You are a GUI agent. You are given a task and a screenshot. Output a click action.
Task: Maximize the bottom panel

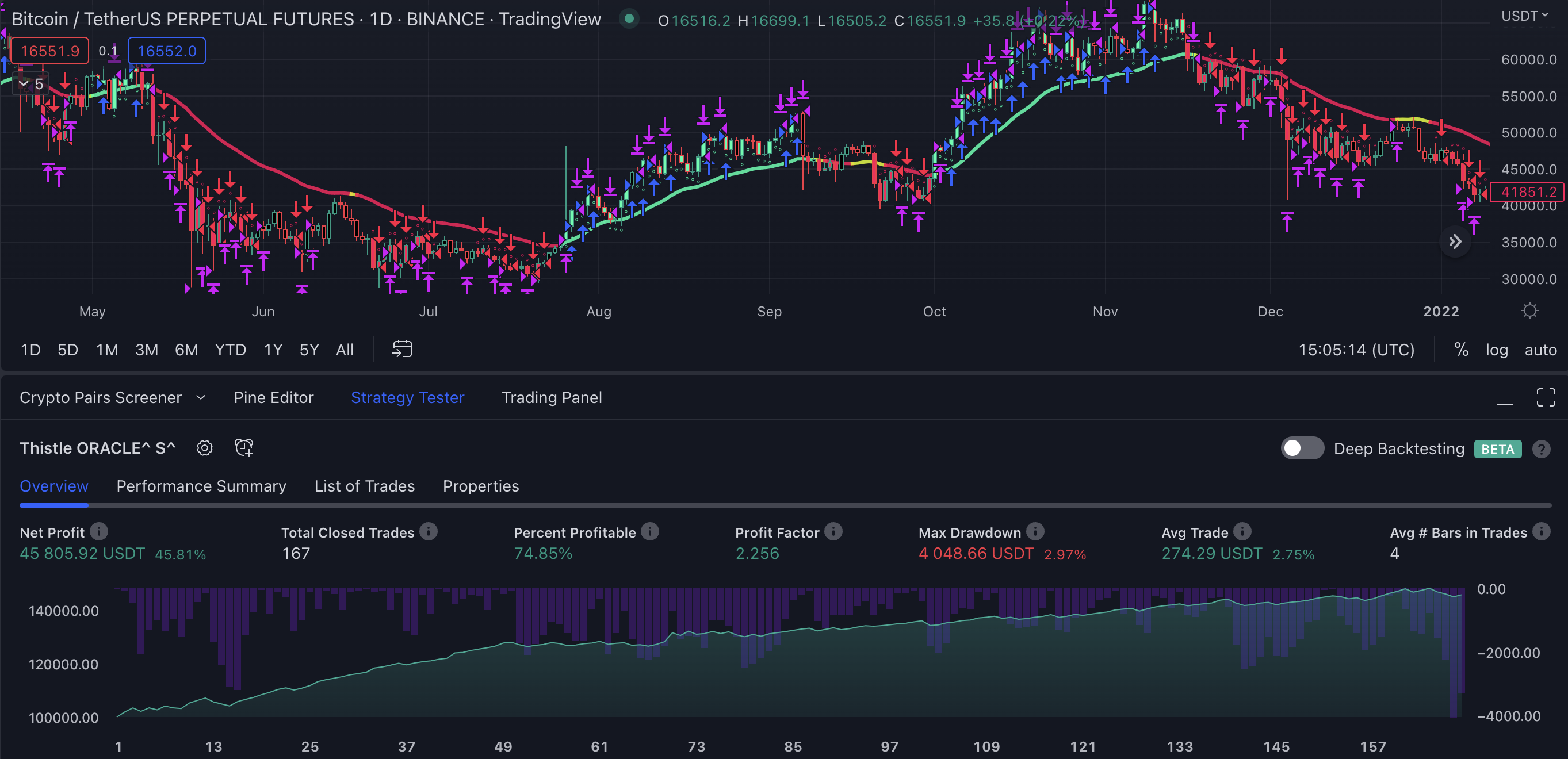coord(1546,397)
